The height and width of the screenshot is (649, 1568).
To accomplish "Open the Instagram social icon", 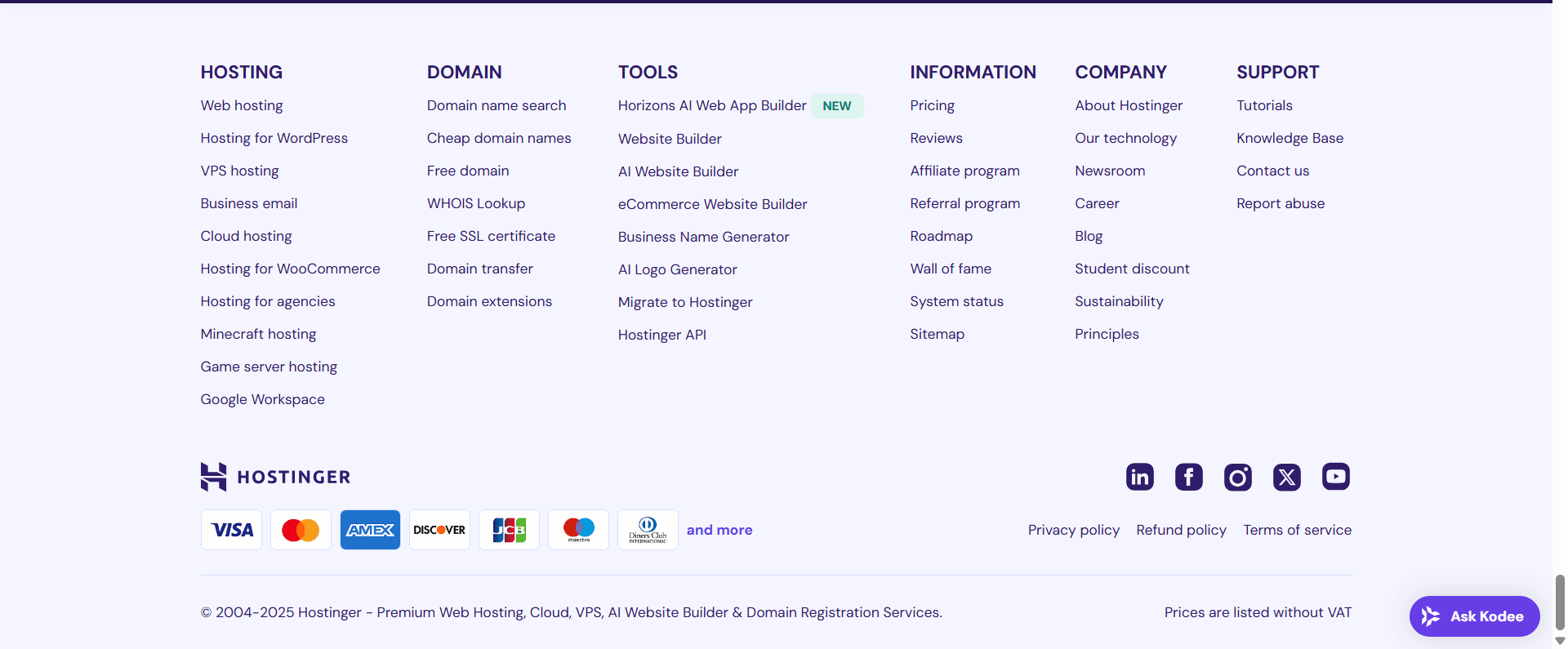I will coord(1237,477).
